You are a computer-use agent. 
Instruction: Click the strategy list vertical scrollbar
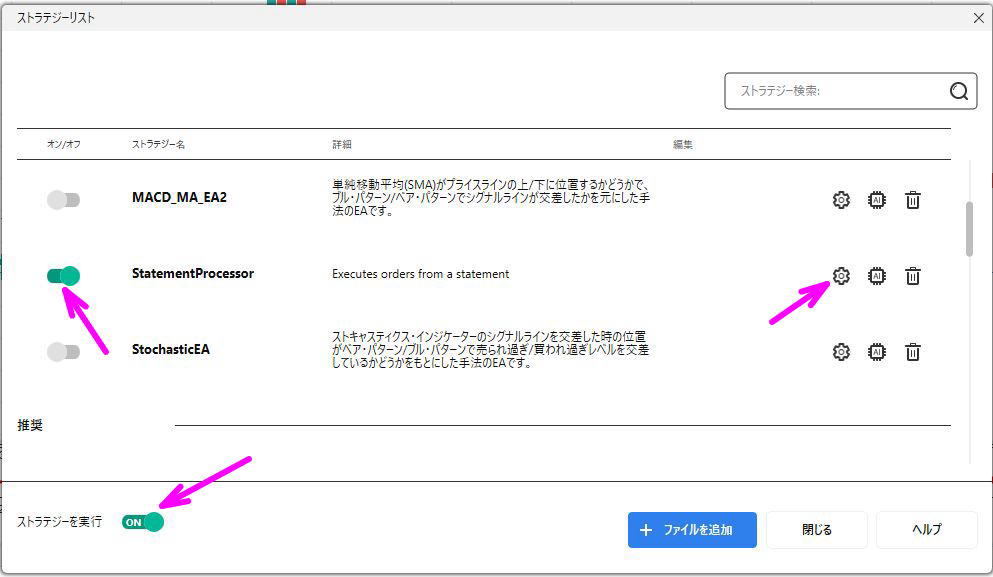[969, 229]
